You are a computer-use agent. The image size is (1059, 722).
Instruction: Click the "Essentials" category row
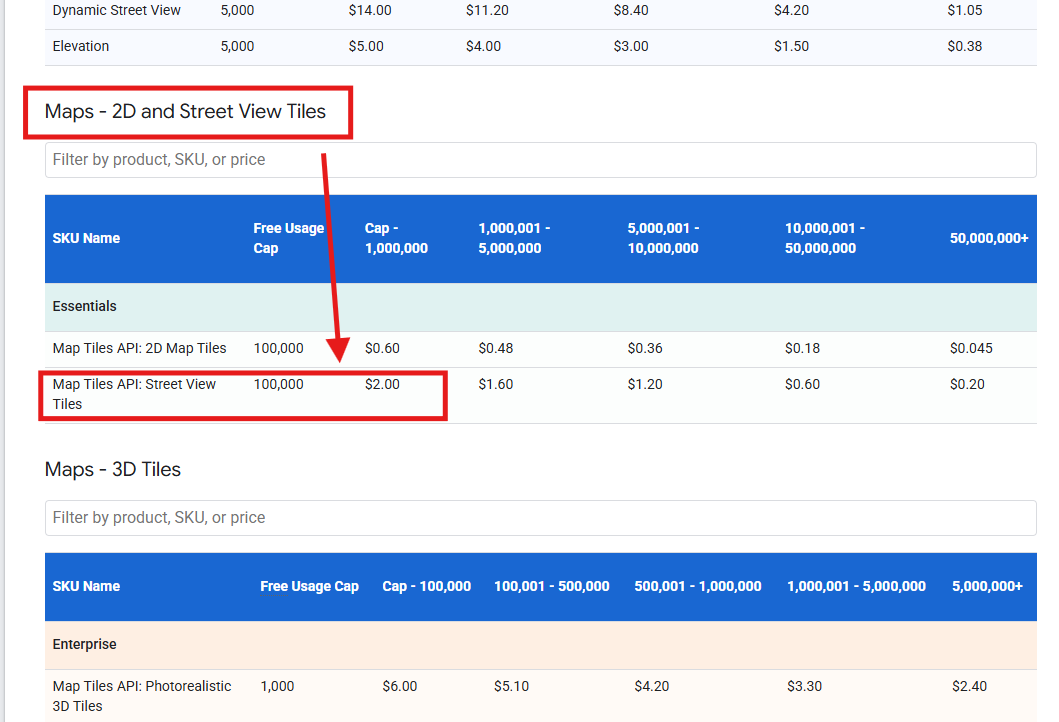coord(540,307)
